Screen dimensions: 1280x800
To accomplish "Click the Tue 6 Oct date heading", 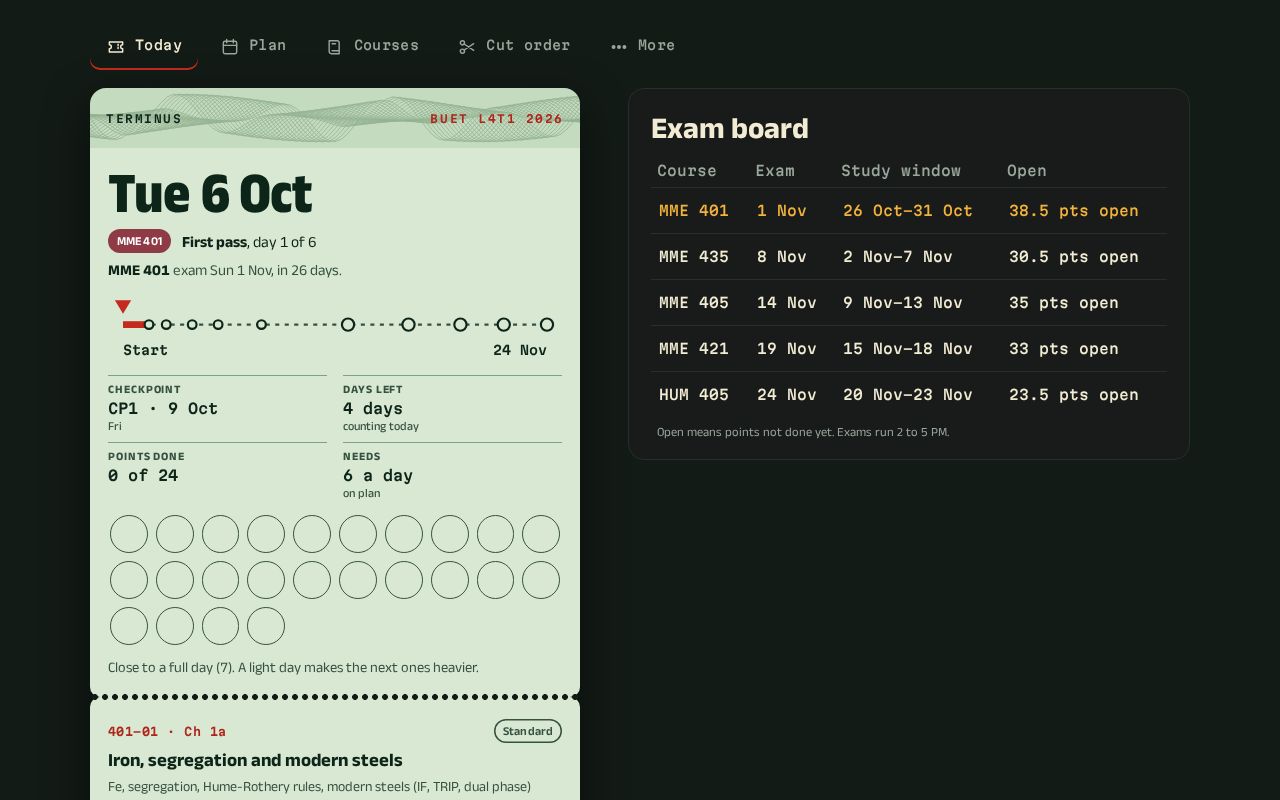I will coord(210,194).
